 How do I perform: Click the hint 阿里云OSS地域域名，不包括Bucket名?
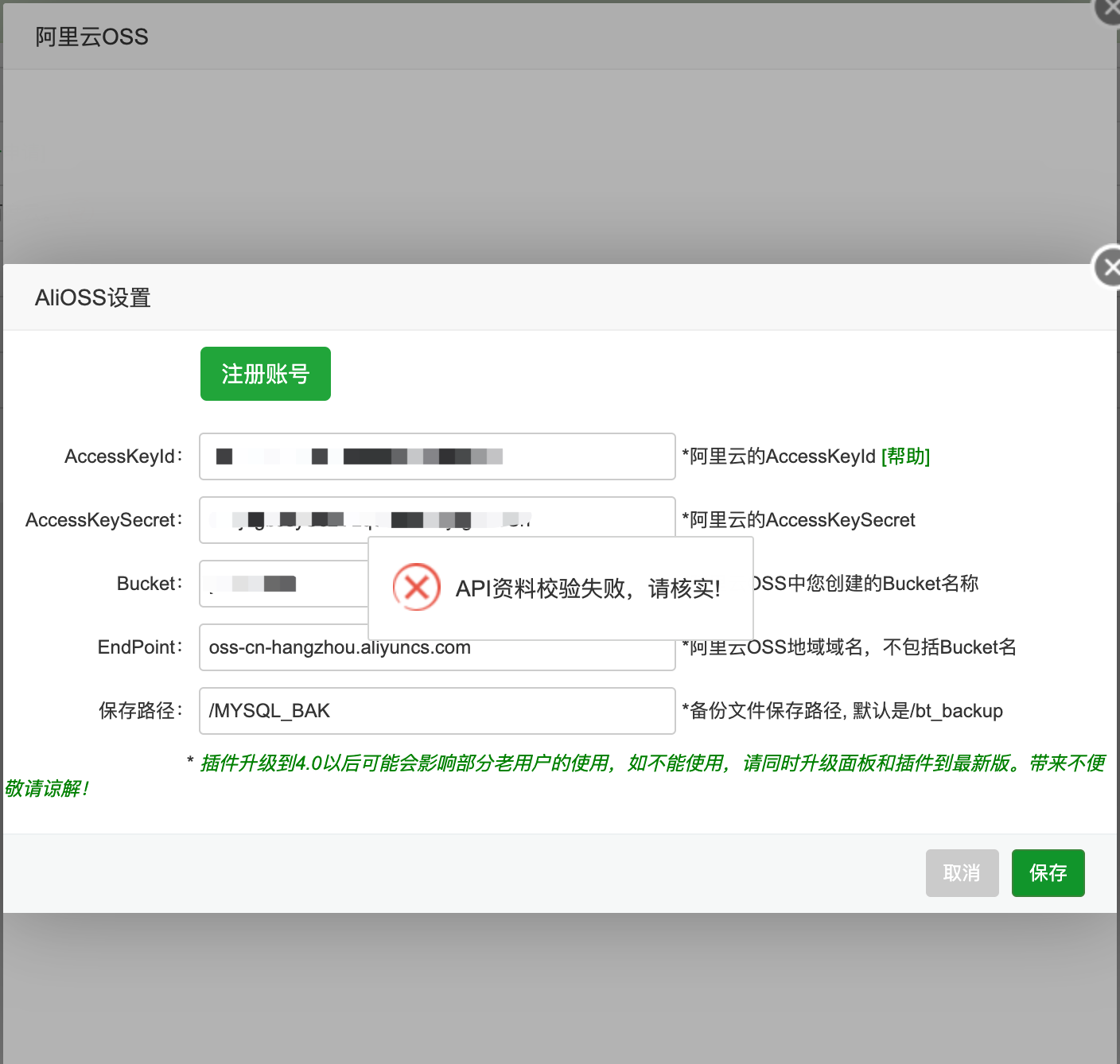point(850,648)
